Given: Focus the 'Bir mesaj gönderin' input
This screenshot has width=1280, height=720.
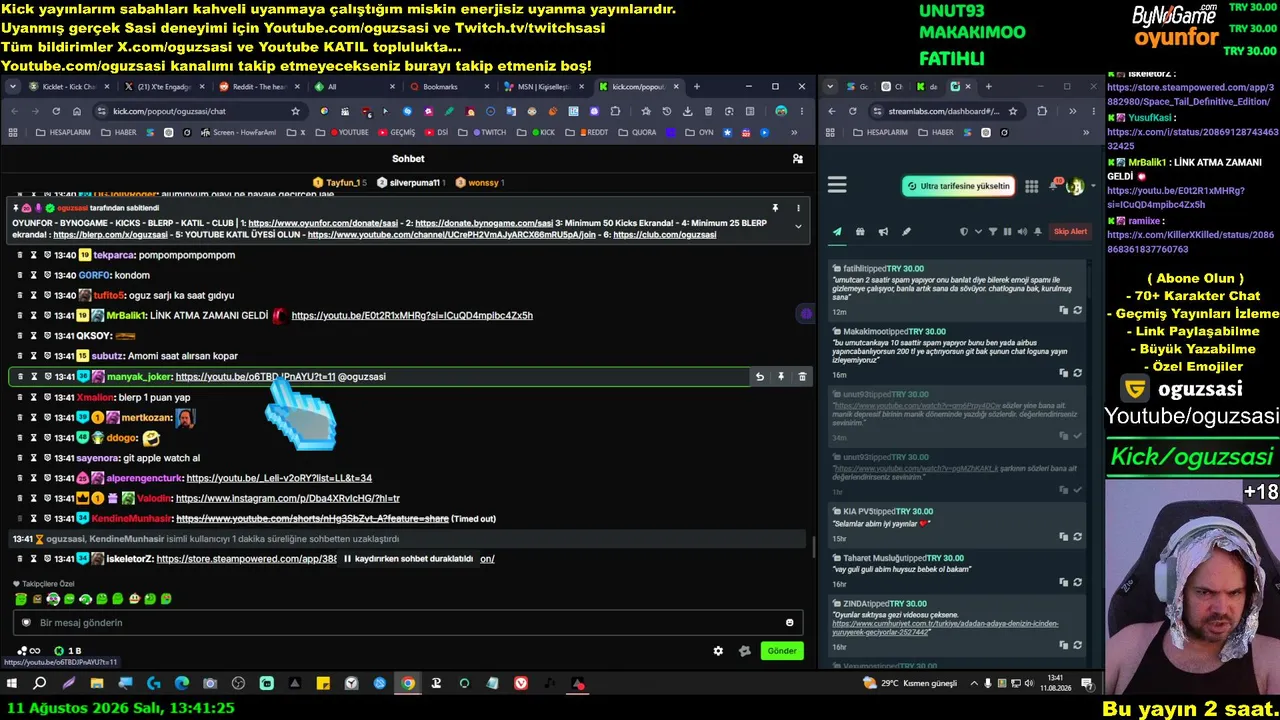Looking at the screenshot, I should click(410, 623).
